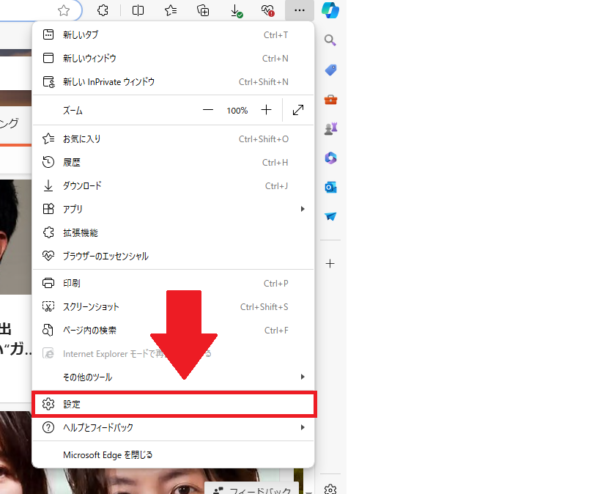Open お気に入り from the menu
Viewport: 600px width, 494px height.
click(x=173, y=139)
